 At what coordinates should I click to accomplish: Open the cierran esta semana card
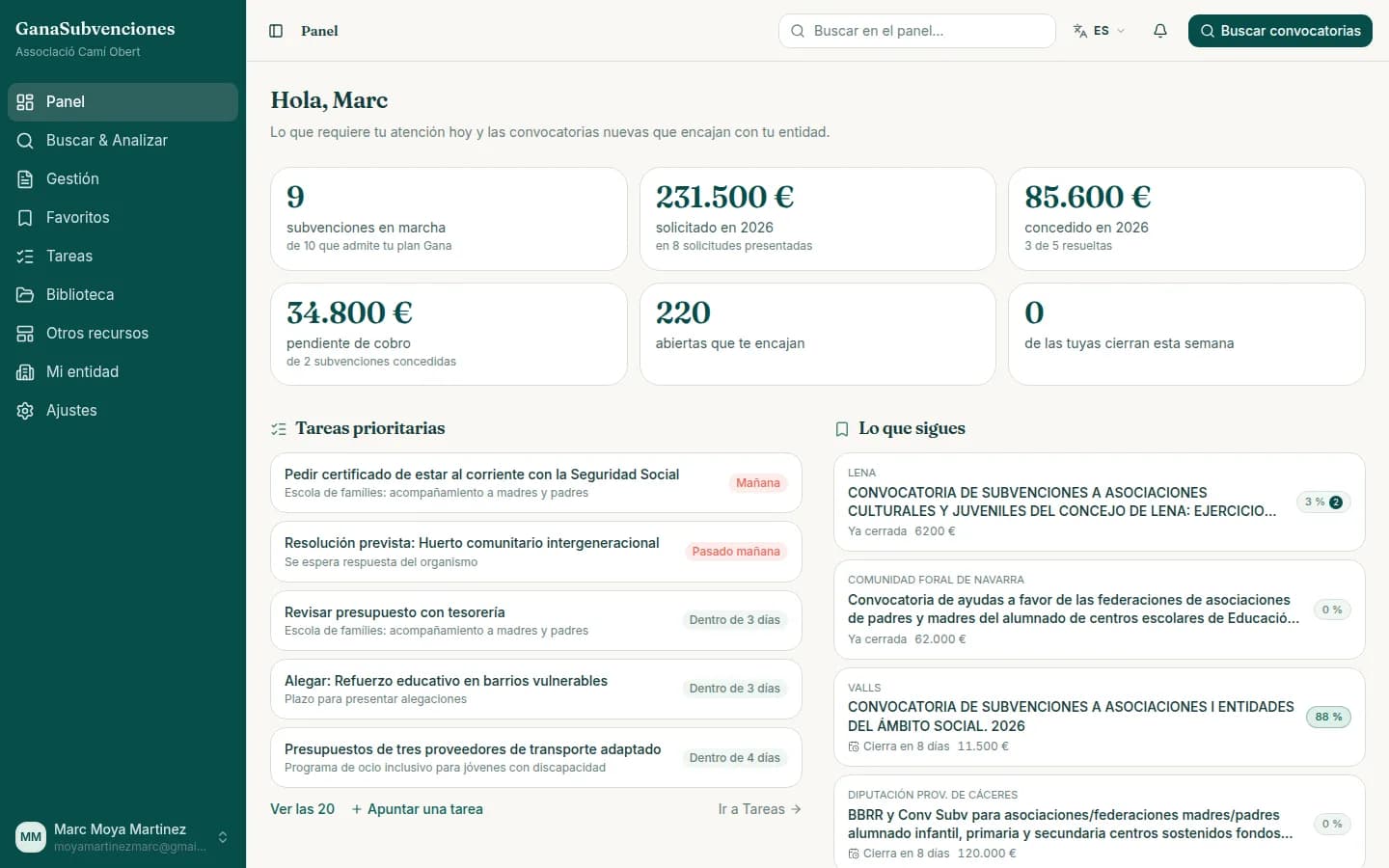coord(1186,335)
